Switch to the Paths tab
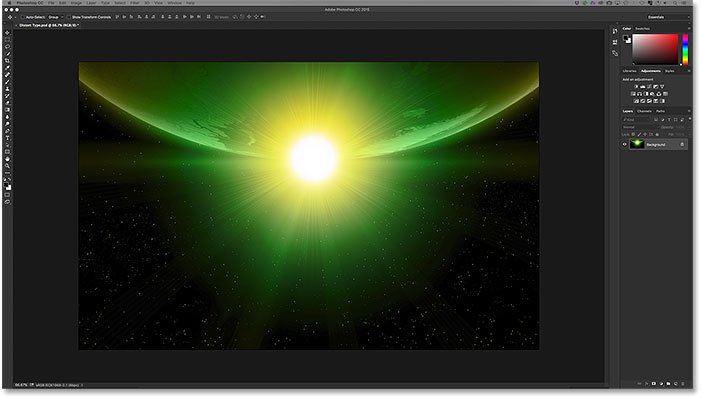The height and width of the screenshot is (398, 701). coord(660,111)
